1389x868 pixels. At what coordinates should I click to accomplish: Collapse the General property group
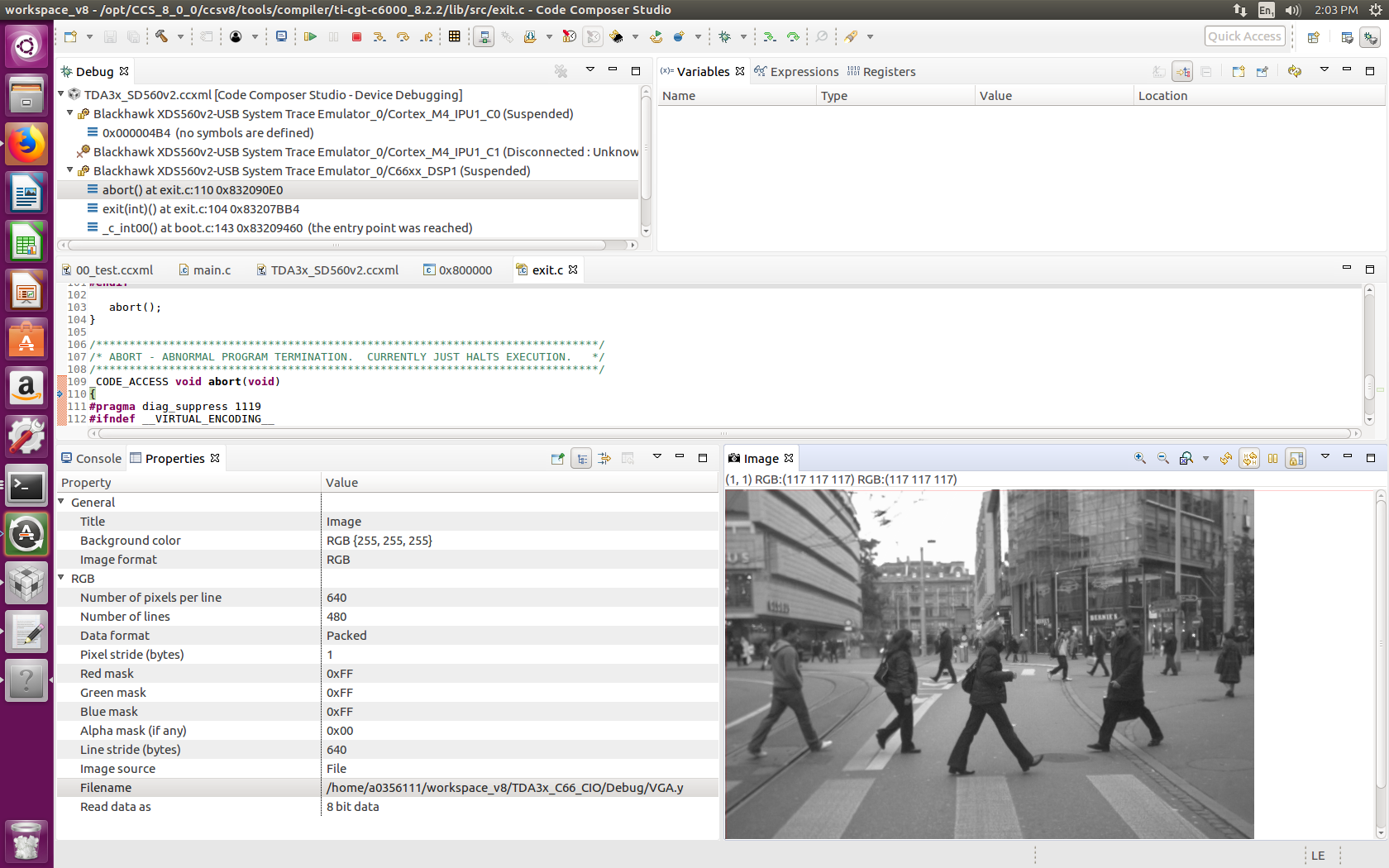click(62, 502)
